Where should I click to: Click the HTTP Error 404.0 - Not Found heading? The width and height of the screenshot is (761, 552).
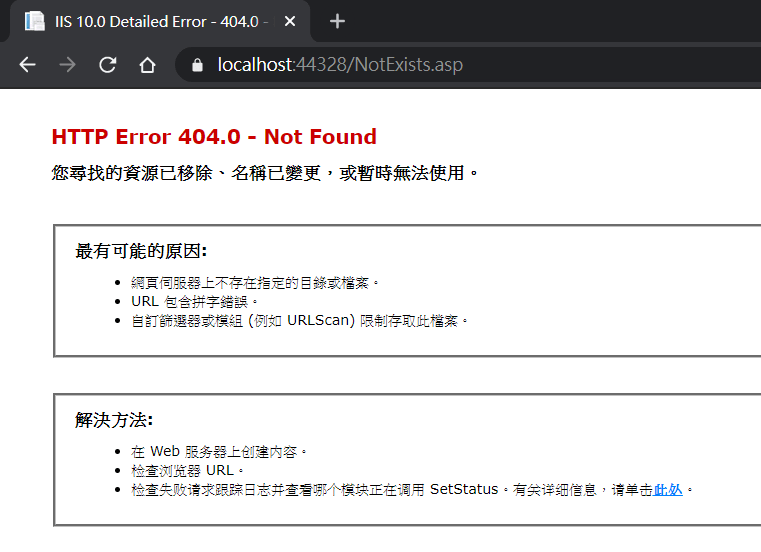coord(214,136)
